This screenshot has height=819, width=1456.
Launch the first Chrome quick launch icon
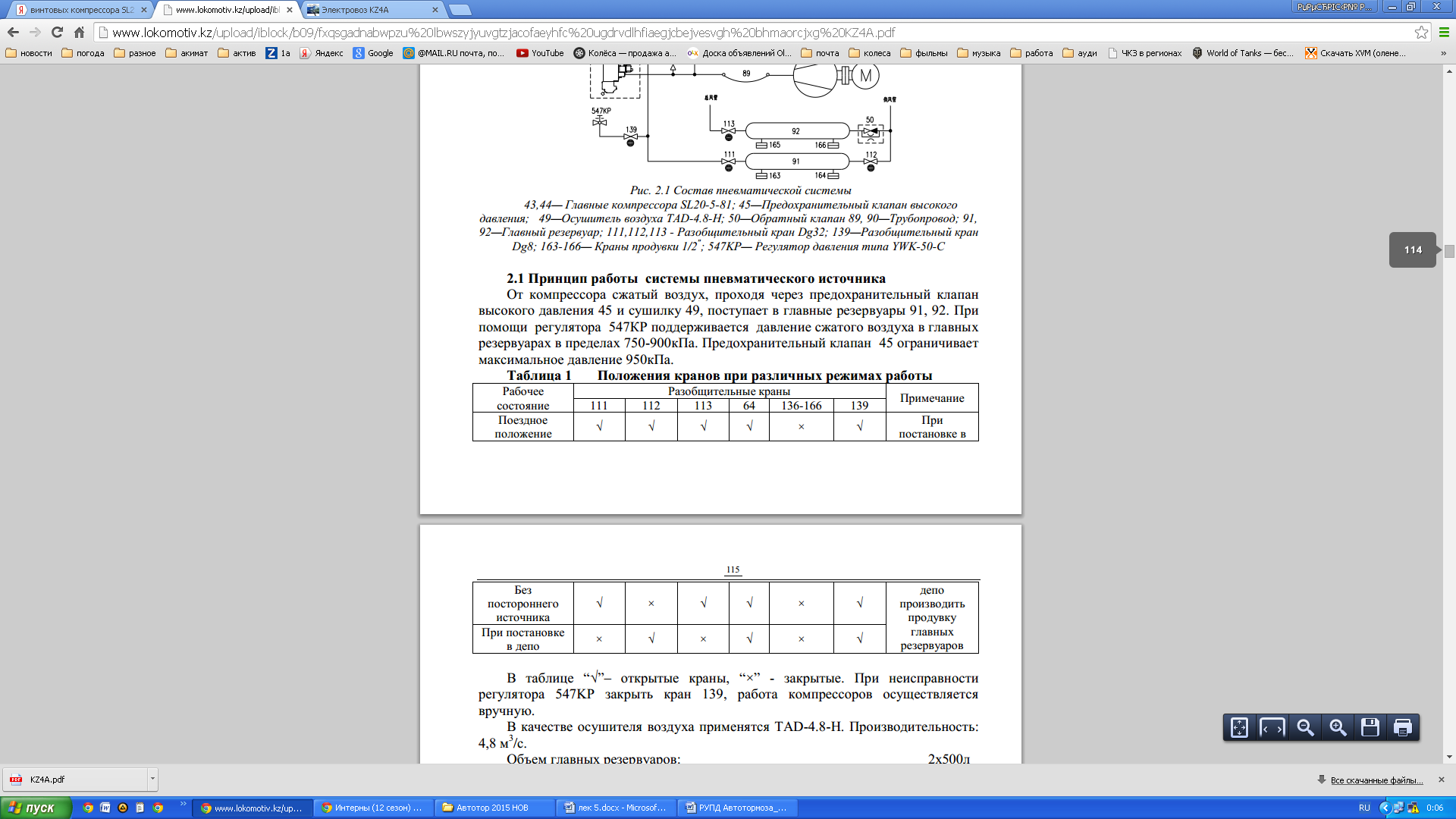(88, 808)
